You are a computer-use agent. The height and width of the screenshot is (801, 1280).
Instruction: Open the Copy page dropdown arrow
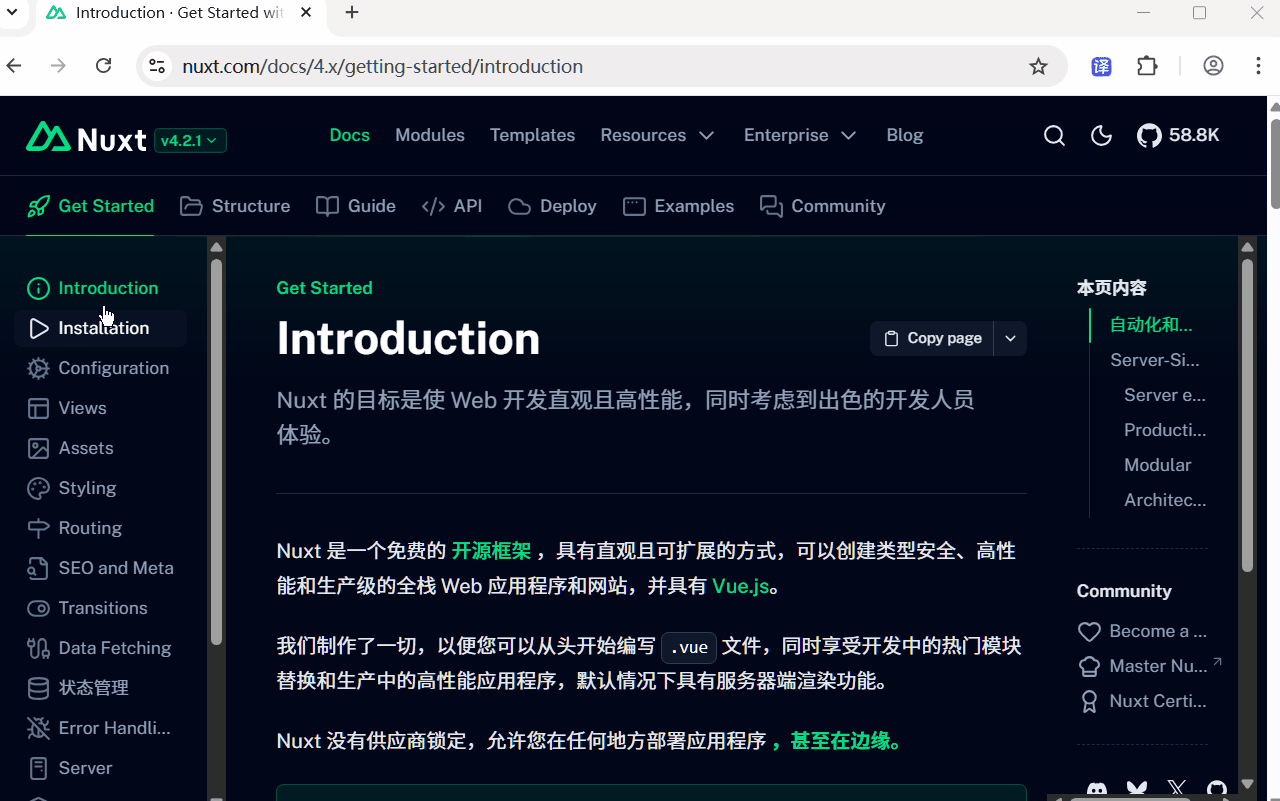[1010, 338]
